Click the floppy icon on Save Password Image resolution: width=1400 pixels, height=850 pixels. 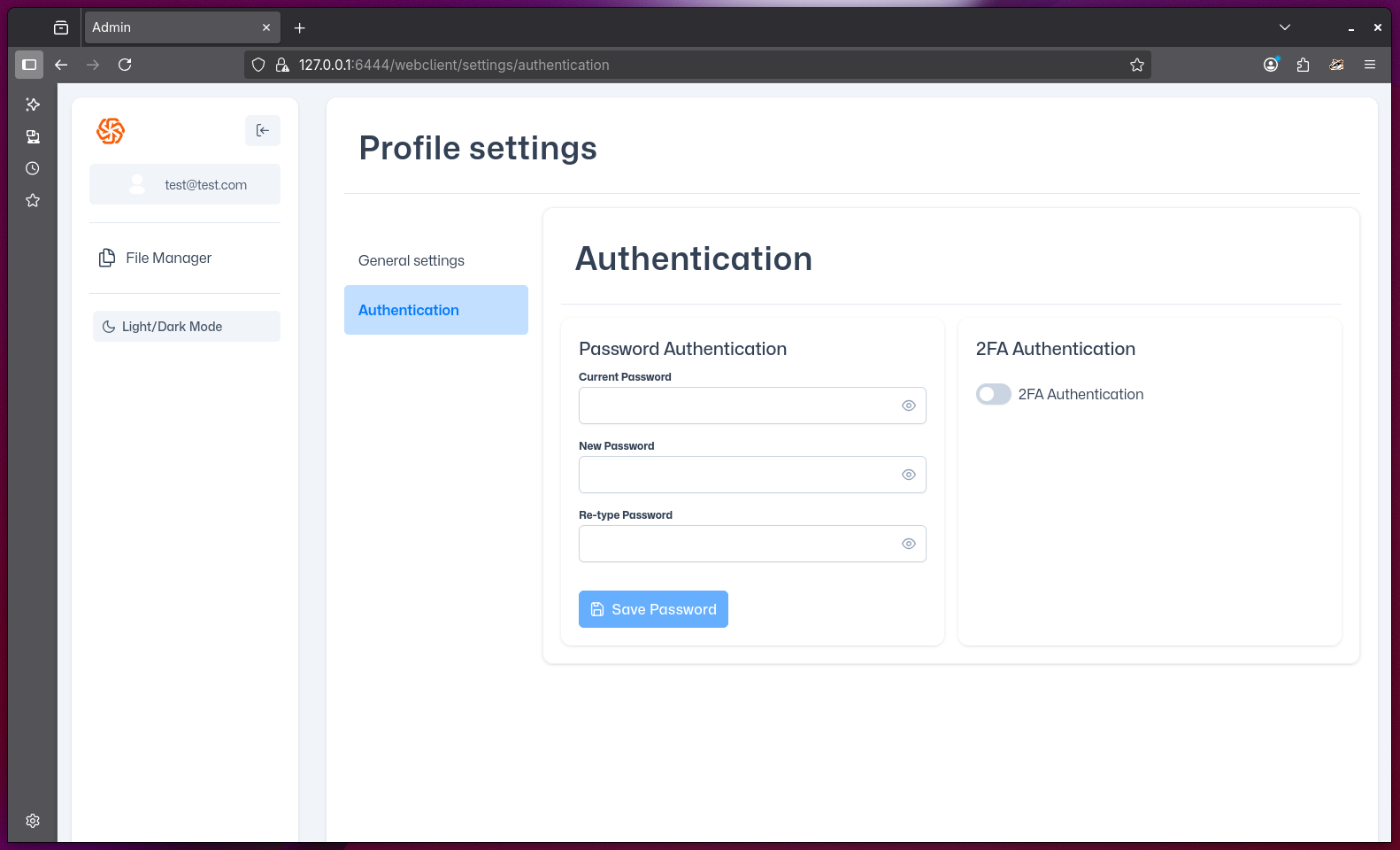coord(597,609)
